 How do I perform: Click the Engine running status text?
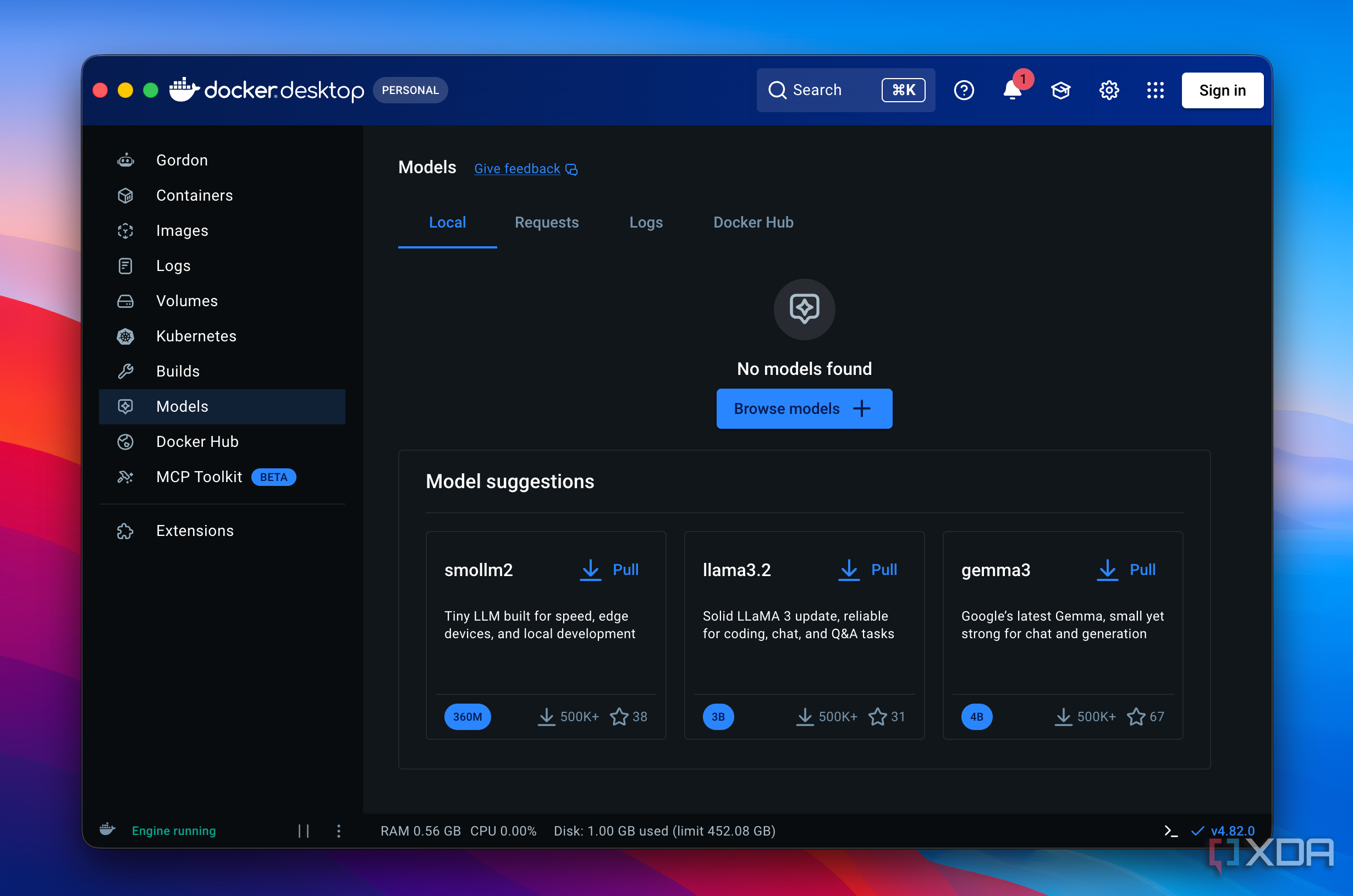point(174,831)
